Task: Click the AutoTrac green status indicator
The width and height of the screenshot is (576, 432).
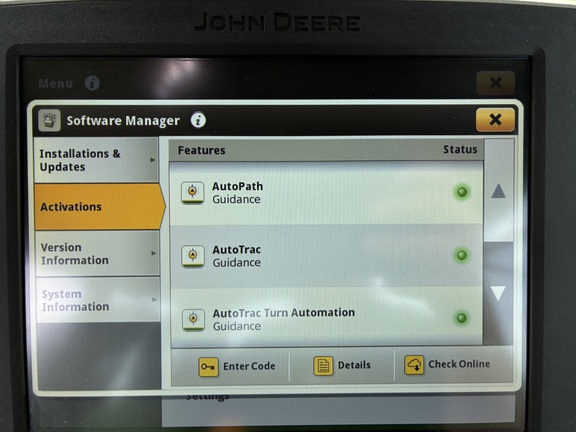Action: [x=462, y=255]
